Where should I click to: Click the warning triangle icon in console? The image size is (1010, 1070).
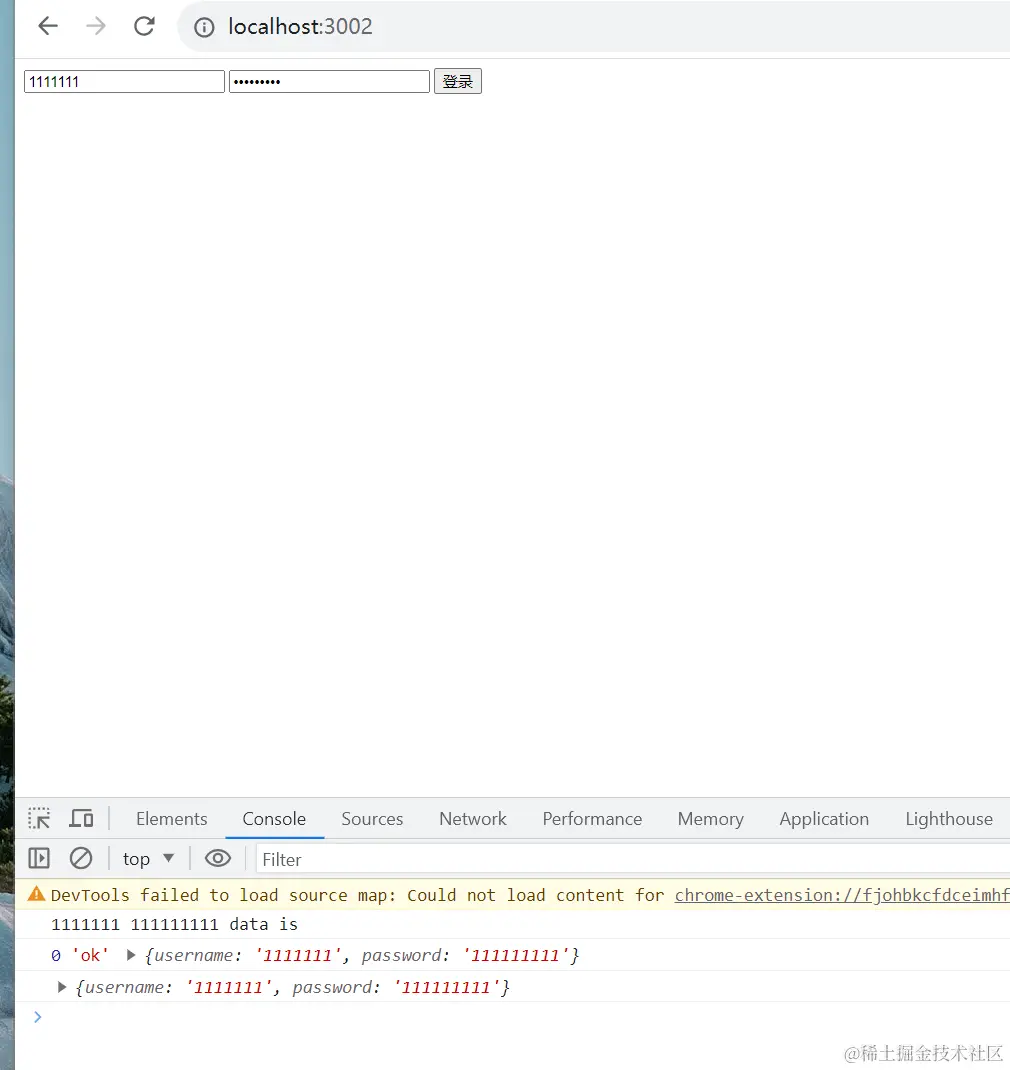36,894
